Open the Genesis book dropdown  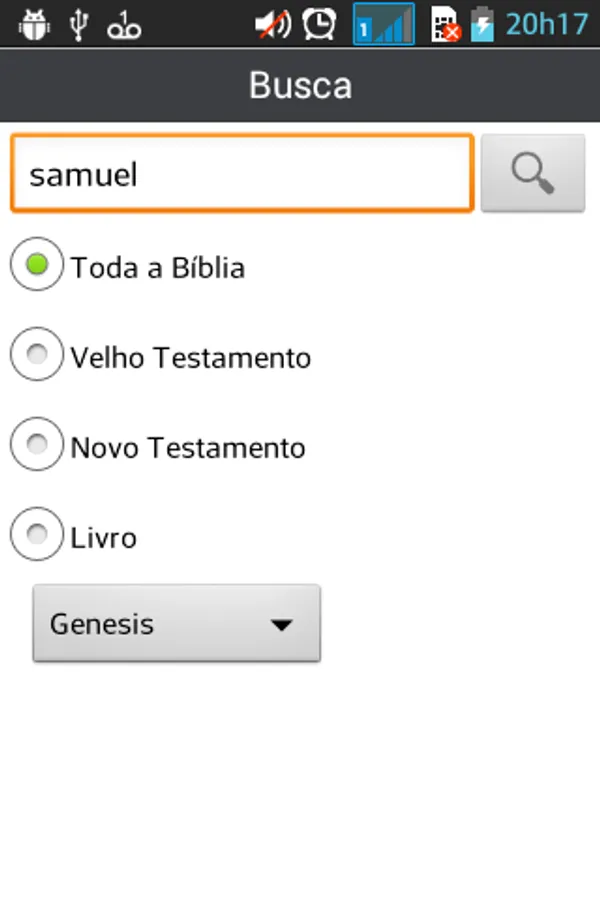tap(176, 624)
